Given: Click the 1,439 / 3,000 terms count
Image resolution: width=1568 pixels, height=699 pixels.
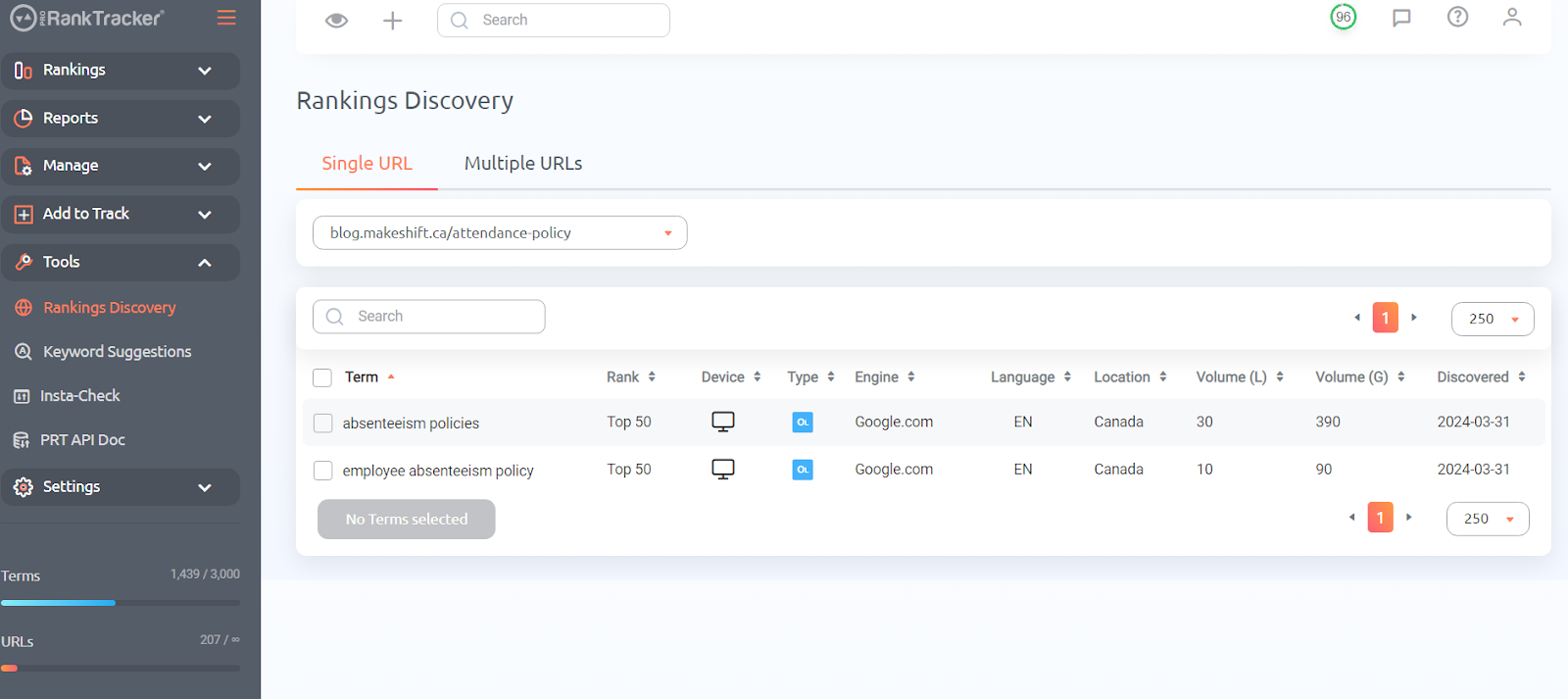Looking at the screenshot, I should 205,574.
